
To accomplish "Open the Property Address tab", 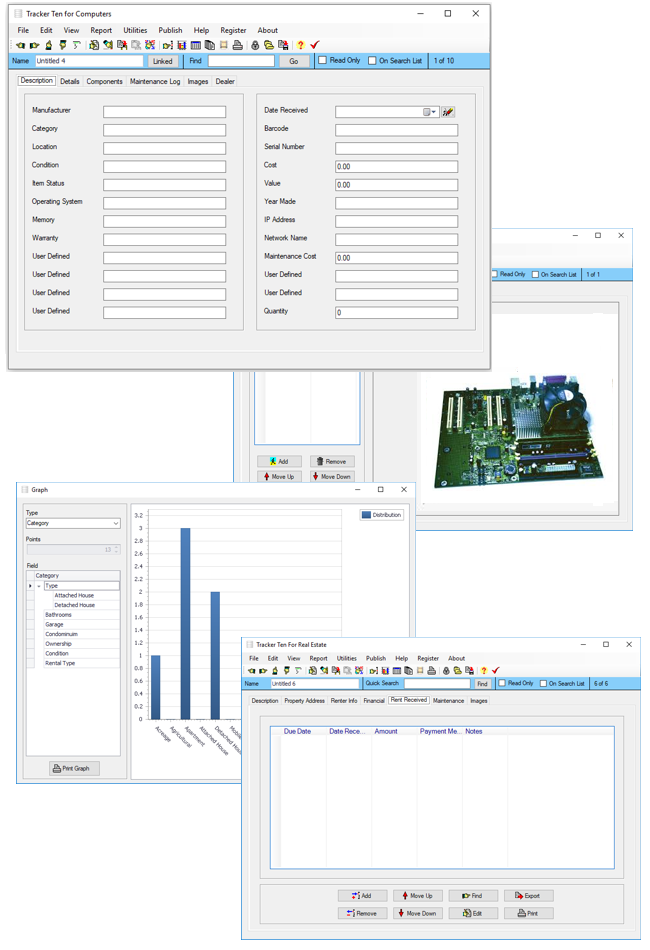I will point(304,701).
